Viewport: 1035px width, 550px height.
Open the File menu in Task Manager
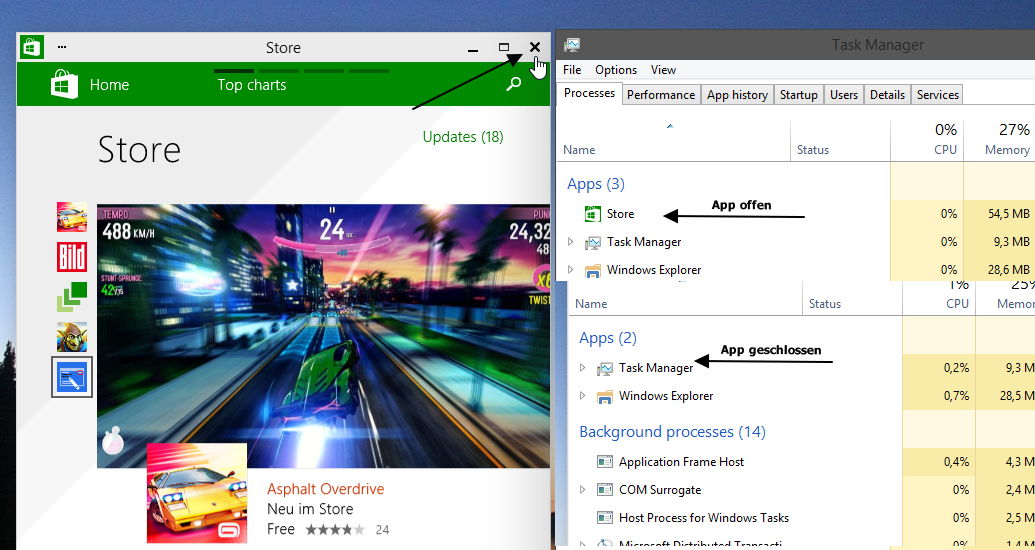pyautogui.click(x=572, y=69)
